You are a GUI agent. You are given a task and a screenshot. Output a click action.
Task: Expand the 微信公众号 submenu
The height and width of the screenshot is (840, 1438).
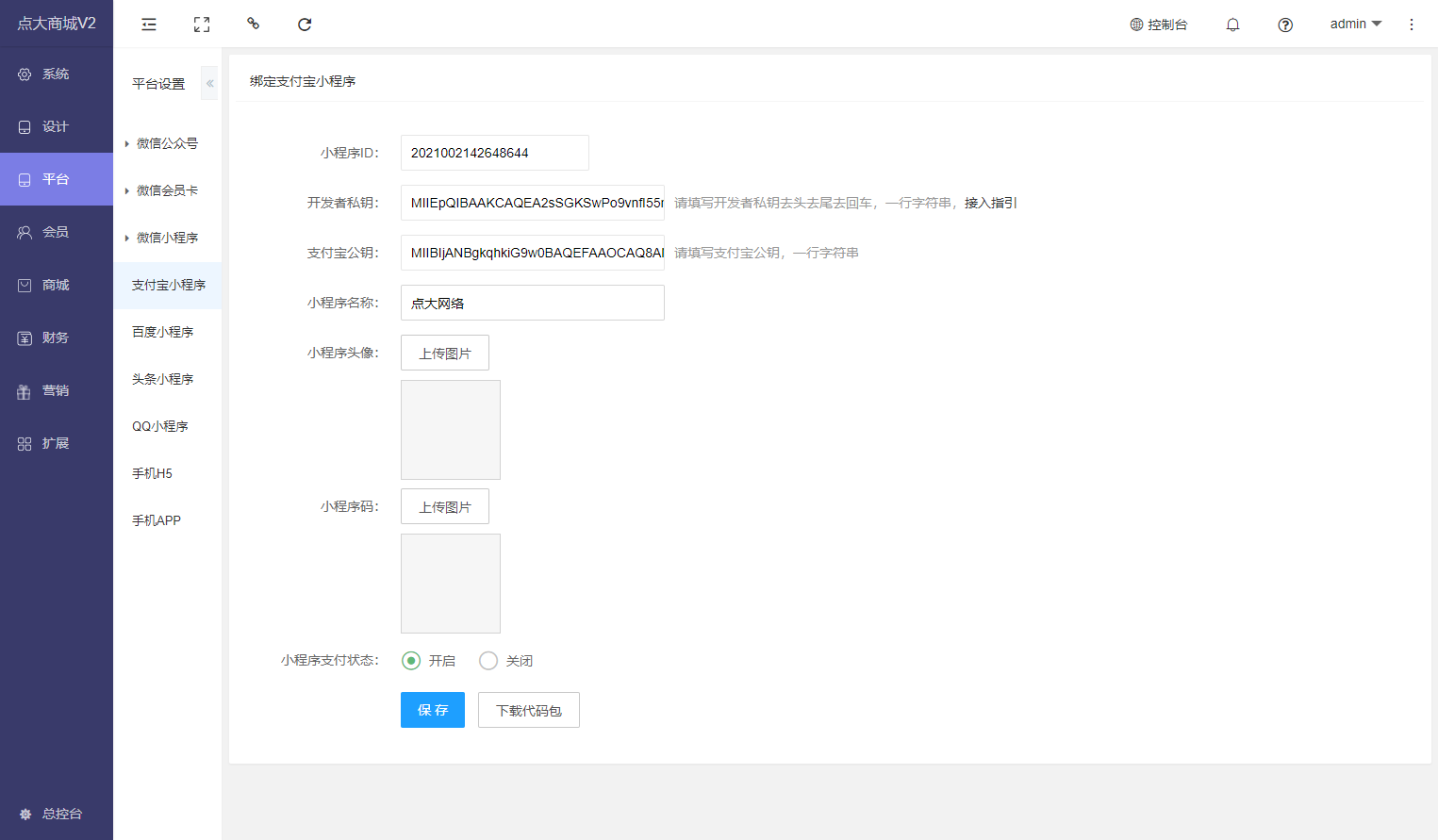point(168,143)
